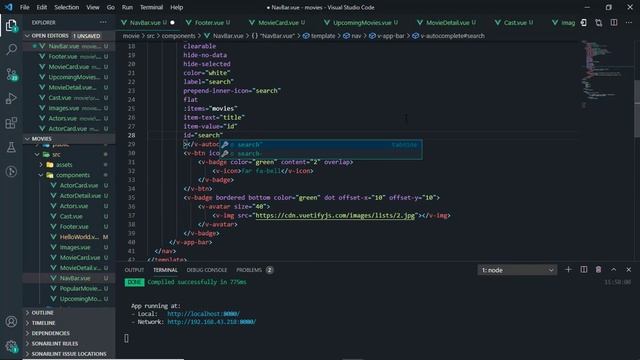The height and width of the screenshot is (360, 640).
Task: Open PopularMovie file in components tree
Action: pyautogui.click(x=80, y=289)
